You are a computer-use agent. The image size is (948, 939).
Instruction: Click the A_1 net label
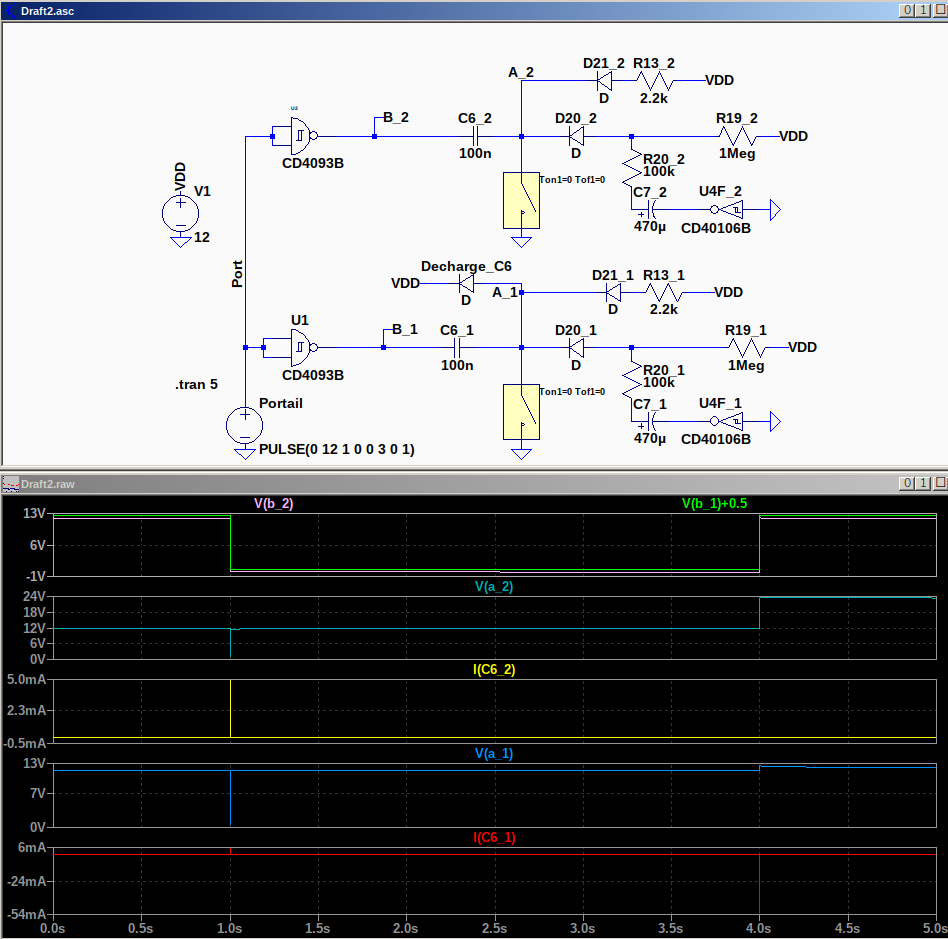pyautogui.click(x=505, y=293)
